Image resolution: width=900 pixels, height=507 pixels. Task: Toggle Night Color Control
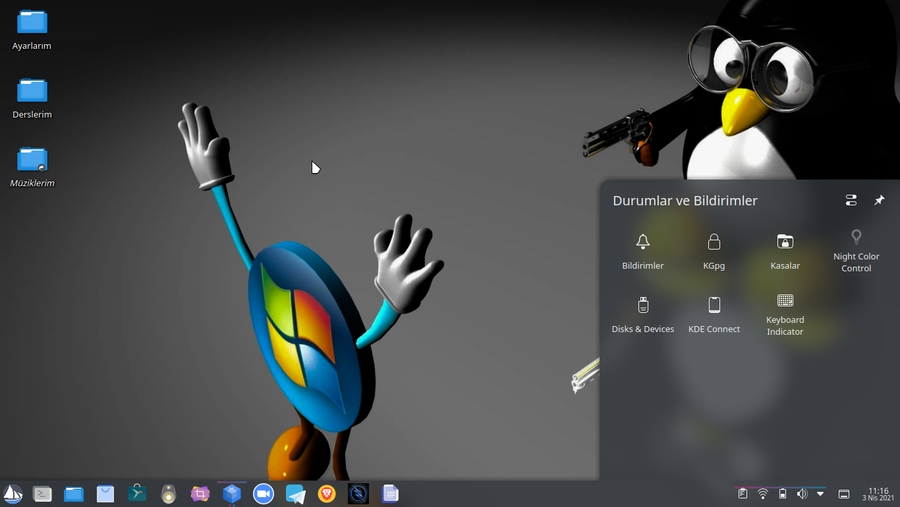tap(856, 250)
